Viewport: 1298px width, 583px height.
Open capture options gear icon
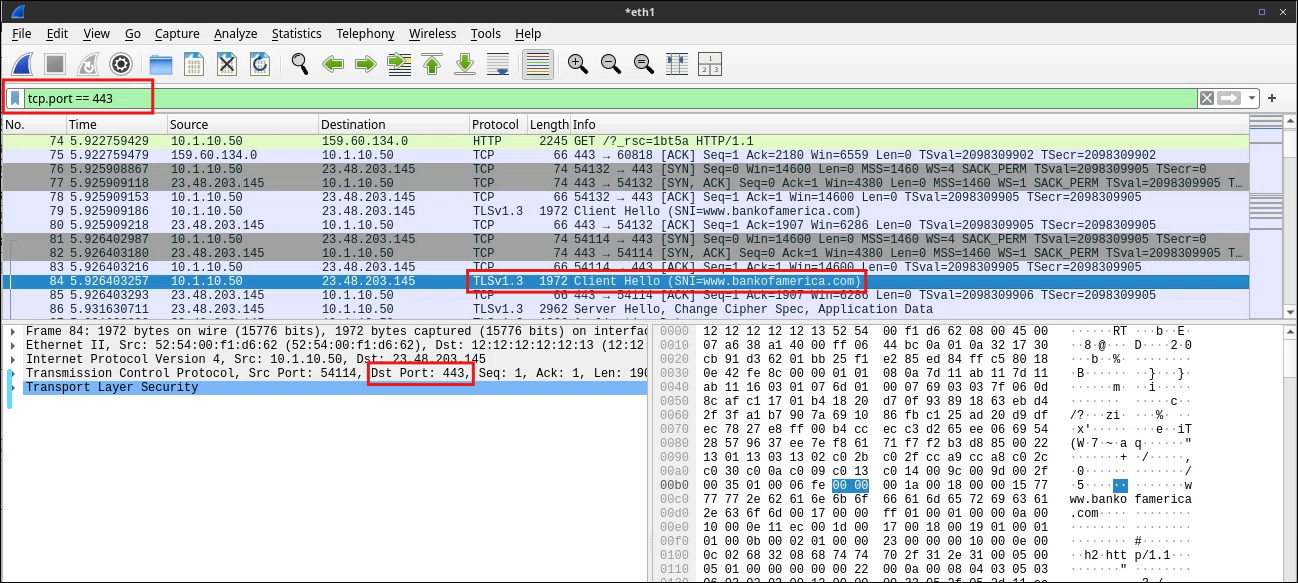click(x=121, y=64)
